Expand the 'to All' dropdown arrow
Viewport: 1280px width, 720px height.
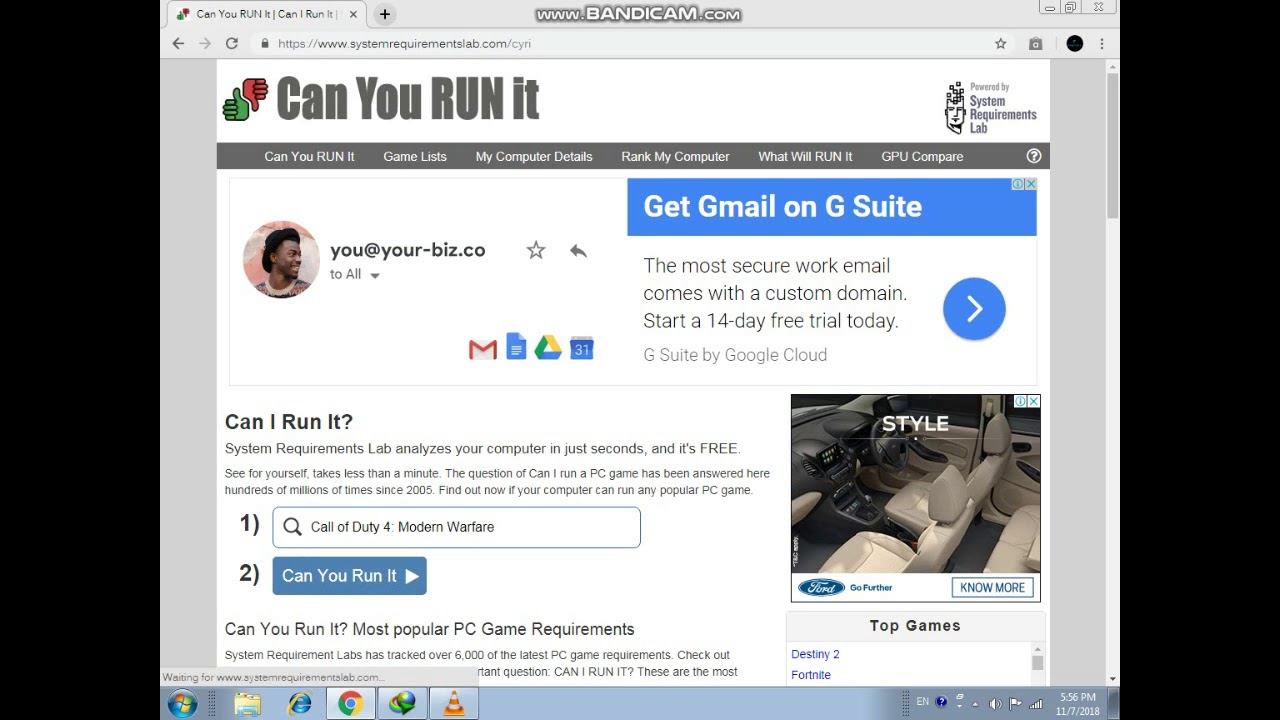click(x=375, y=275)
